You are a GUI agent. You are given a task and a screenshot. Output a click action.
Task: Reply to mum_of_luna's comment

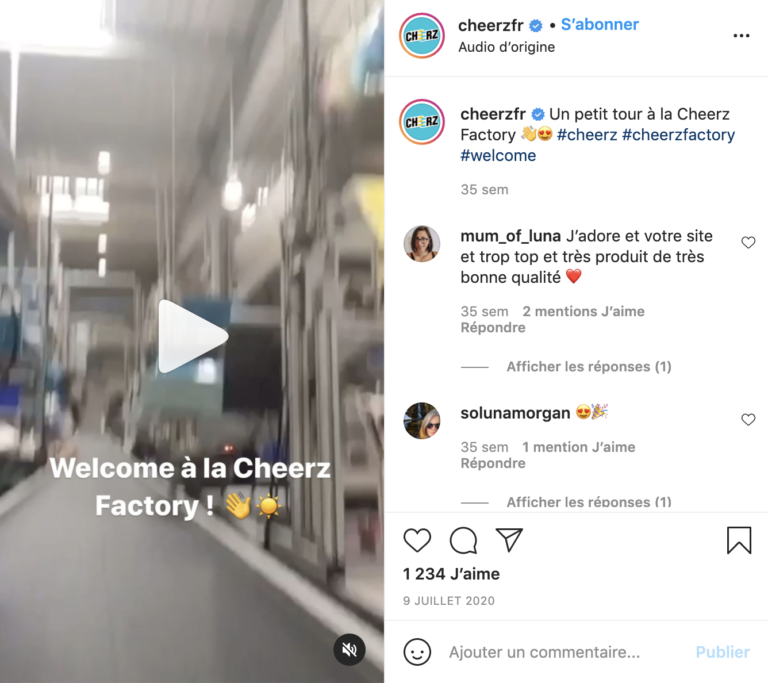click(x=493, y=327)
